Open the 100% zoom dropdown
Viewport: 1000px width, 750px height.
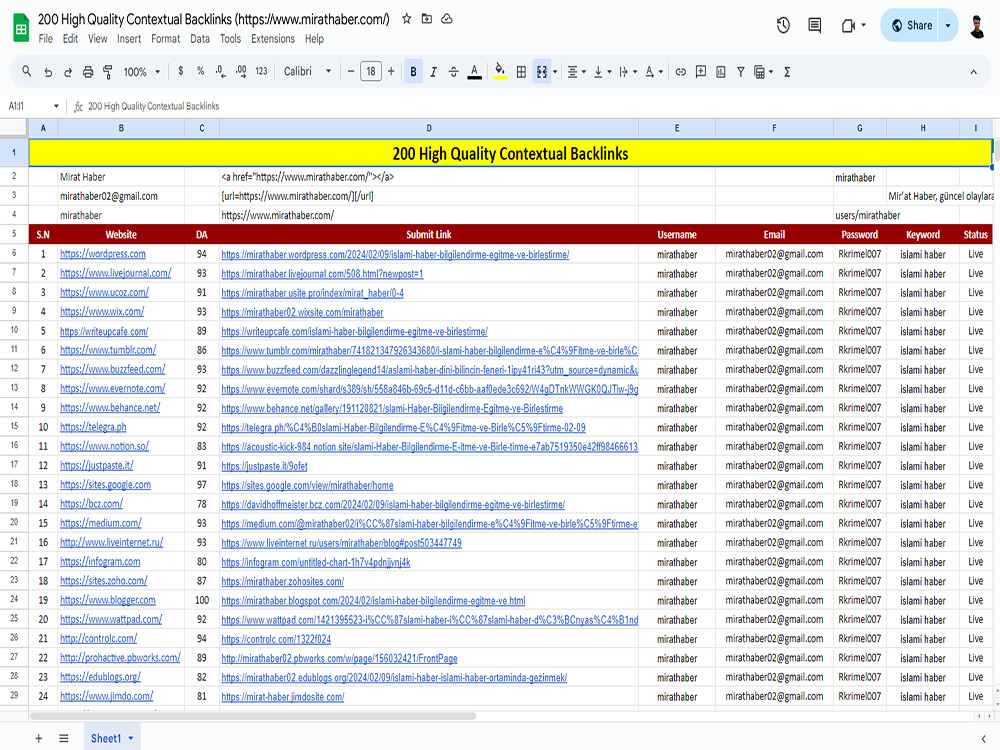(x=142, y=72)
